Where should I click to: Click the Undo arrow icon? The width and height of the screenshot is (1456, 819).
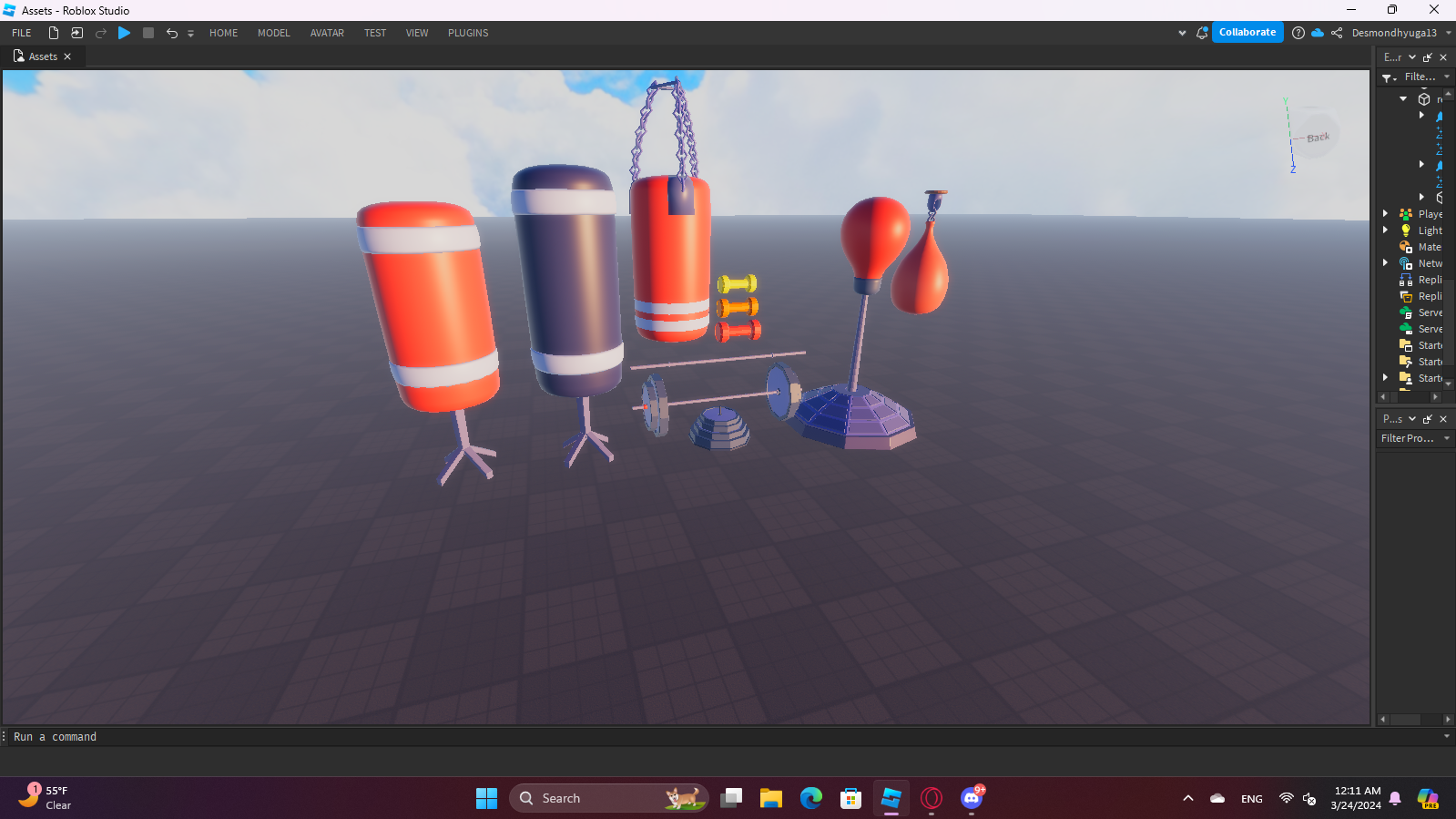(172, 33)
